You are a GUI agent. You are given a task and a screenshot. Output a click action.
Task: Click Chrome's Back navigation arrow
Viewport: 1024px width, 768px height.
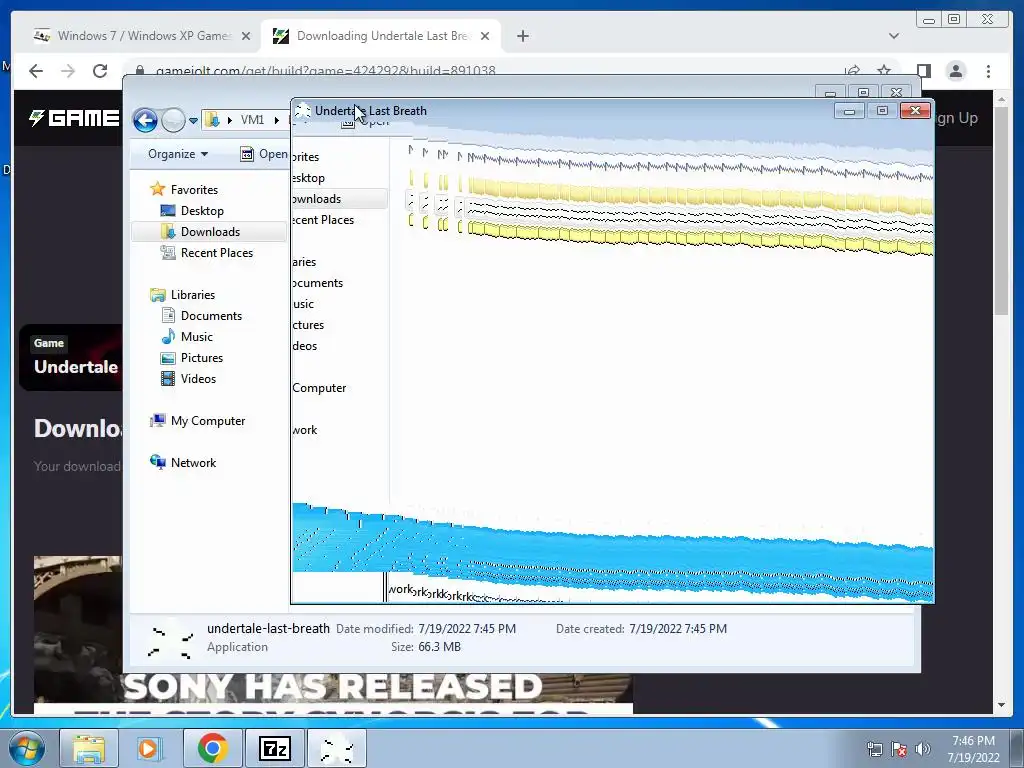click(x=36, y=71)
